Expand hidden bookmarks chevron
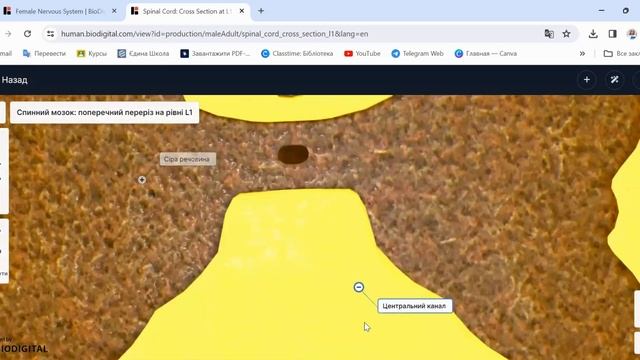The width and height of the screenshot is (640, 360). 582,53
